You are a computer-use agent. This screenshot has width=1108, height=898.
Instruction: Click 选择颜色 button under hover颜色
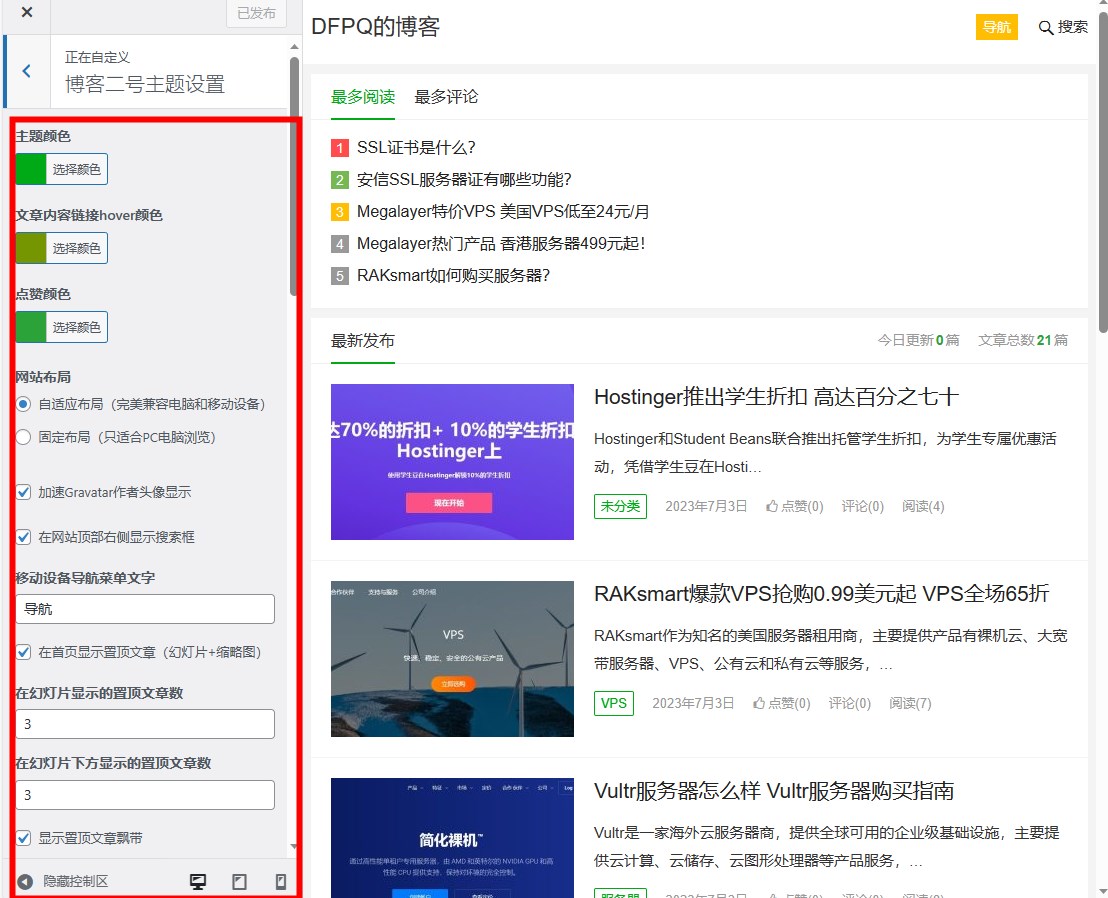(76, 248)
